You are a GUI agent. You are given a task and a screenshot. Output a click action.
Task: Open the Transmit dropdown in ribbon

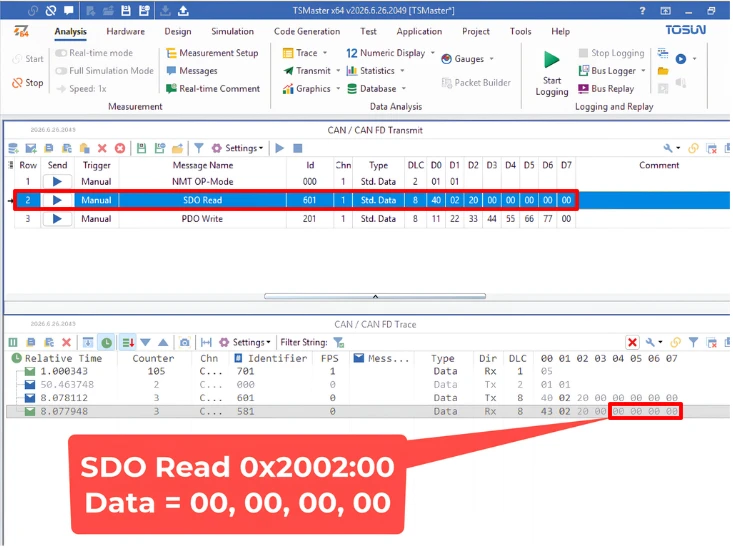338,71
